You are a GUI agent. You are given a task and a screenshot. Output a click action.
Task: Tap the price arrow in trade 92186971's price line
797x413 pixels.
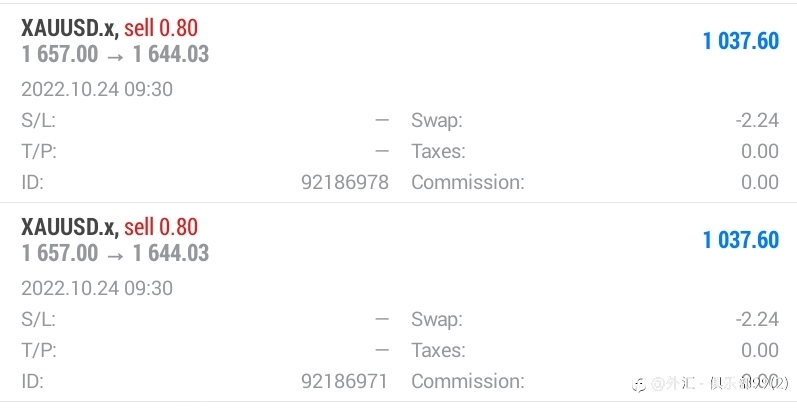pos(115,255)
